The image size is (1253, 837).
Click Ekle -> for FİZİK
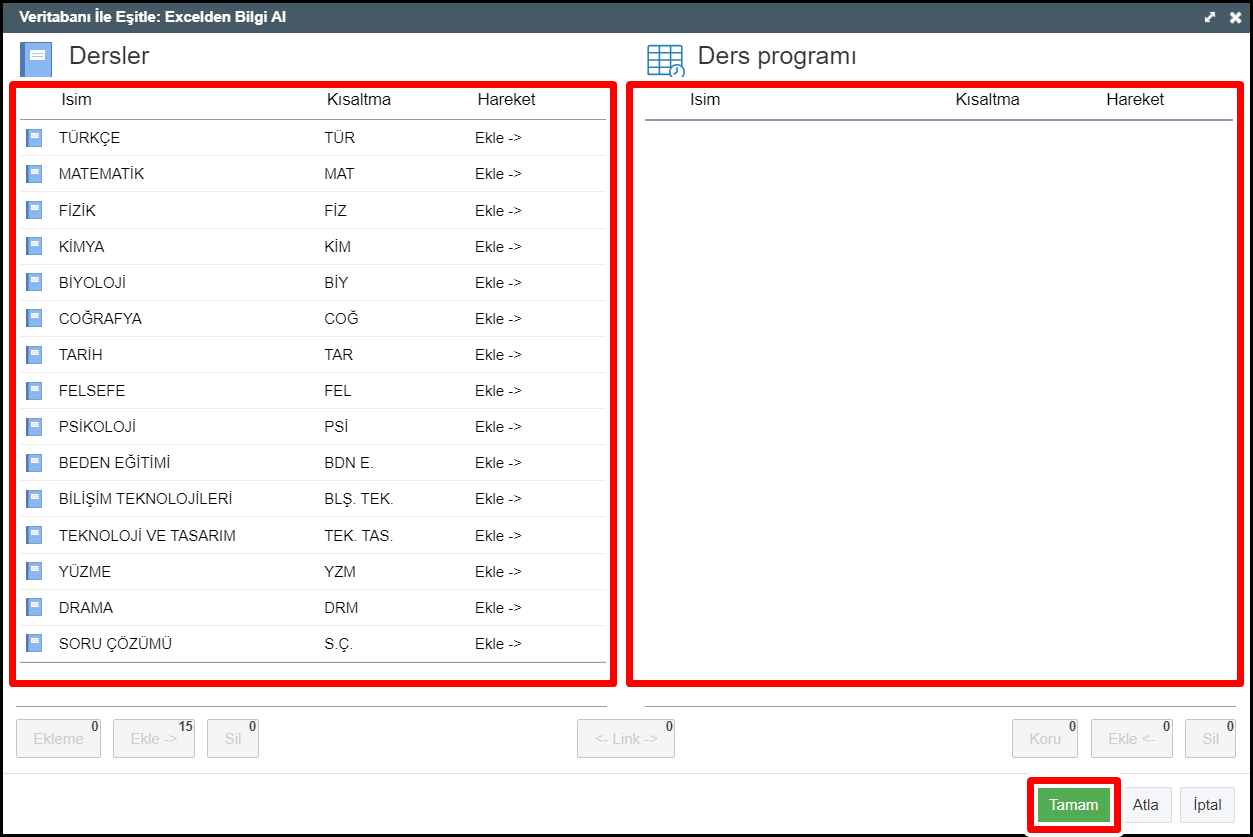click(498, 210)
